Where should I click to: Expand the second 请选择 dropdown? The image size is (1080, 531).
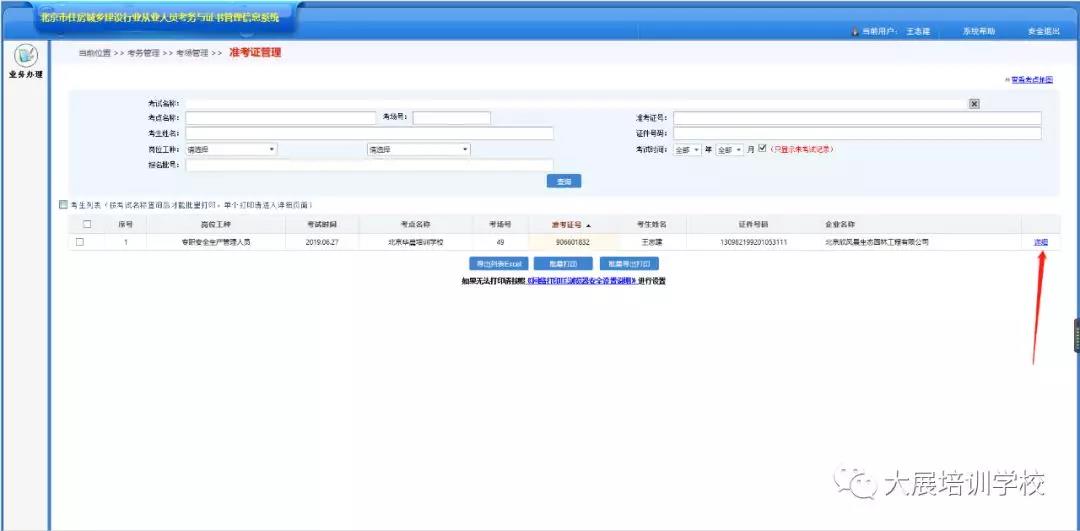point(418,150)
